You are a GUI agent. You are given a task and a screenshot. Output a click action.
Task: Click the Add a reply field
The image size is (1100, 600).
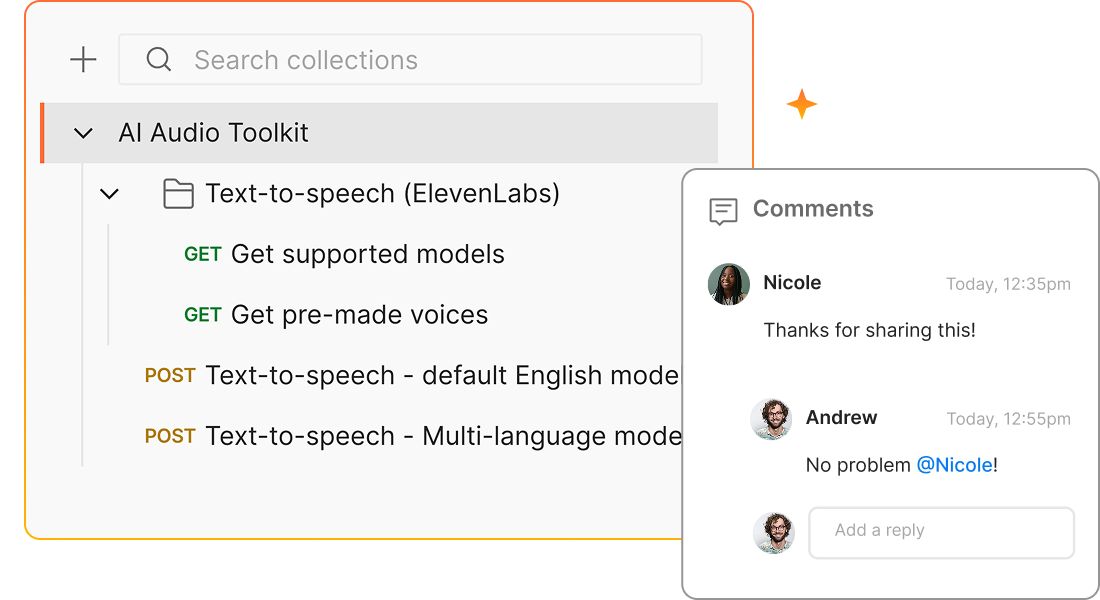click(940, 532)
